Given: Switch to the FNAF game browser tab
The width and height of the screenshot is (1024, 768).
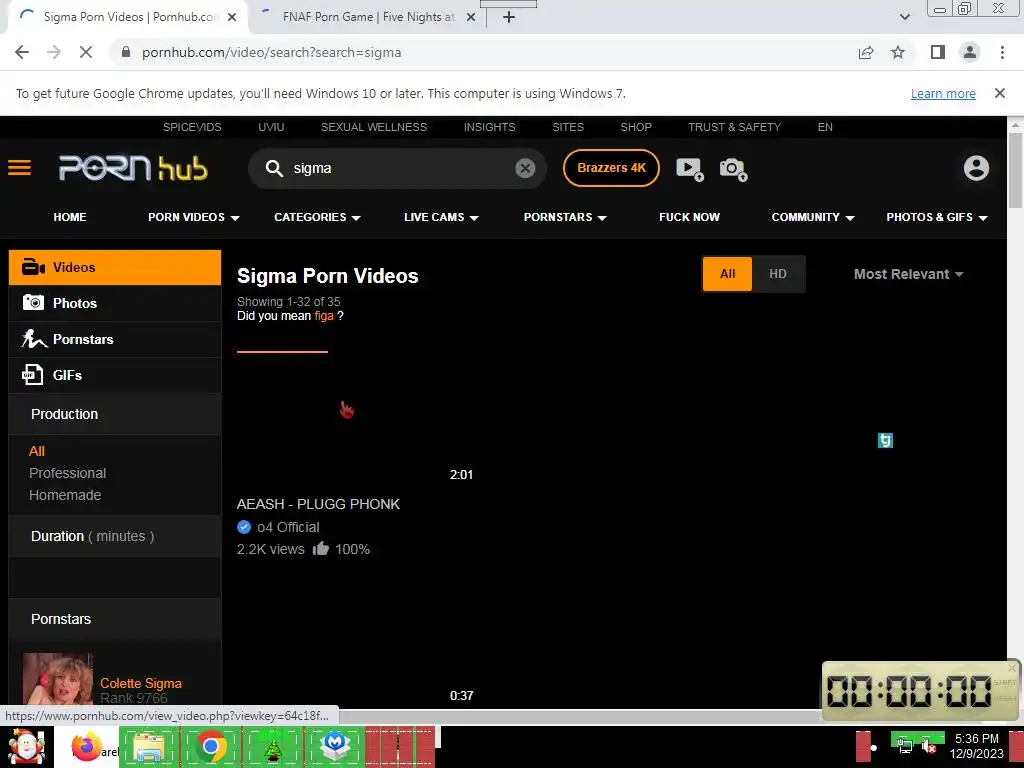Looking at the screenshot, I should 368,17.
